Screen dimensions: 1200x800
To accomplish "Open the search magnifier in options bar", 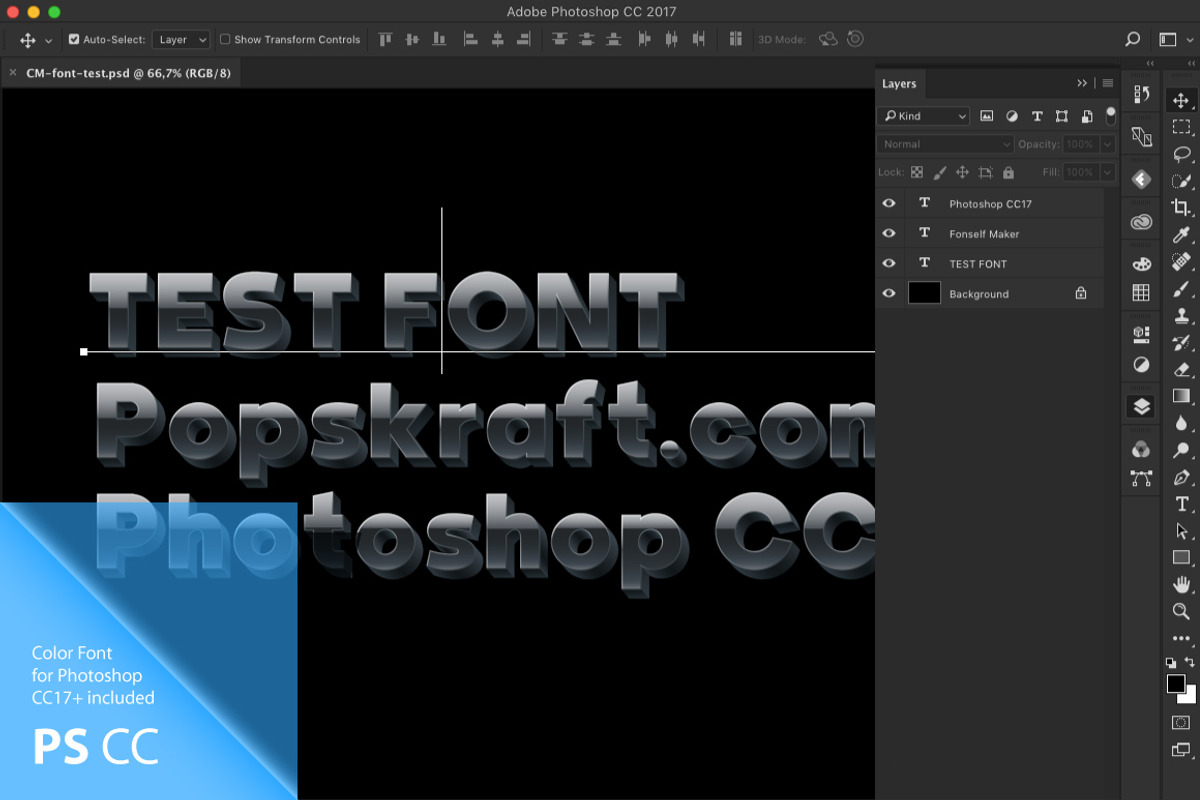I will pos(1132,40).
